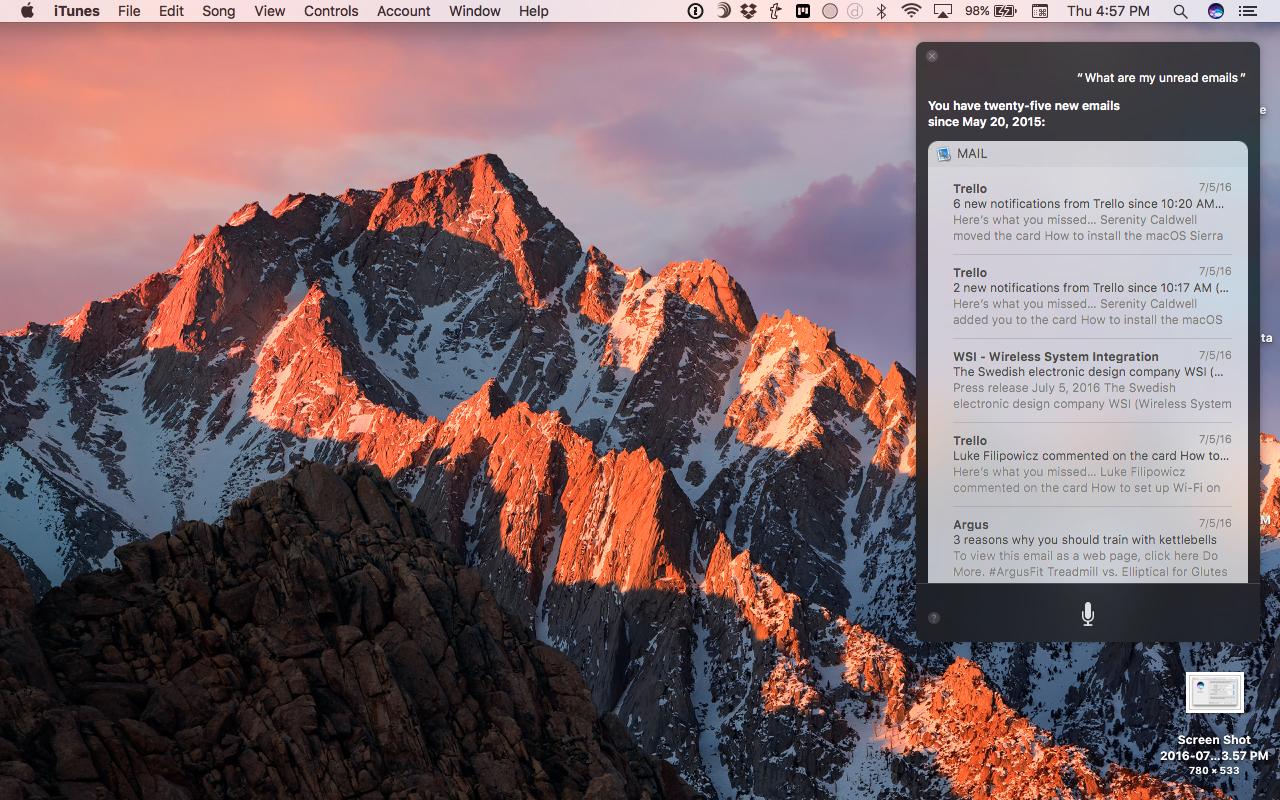Select the Screen Shot file thumbnail on desktop
Image resolution: width=1280 pixels, height=800 pixels.
tap(1215, 692)
